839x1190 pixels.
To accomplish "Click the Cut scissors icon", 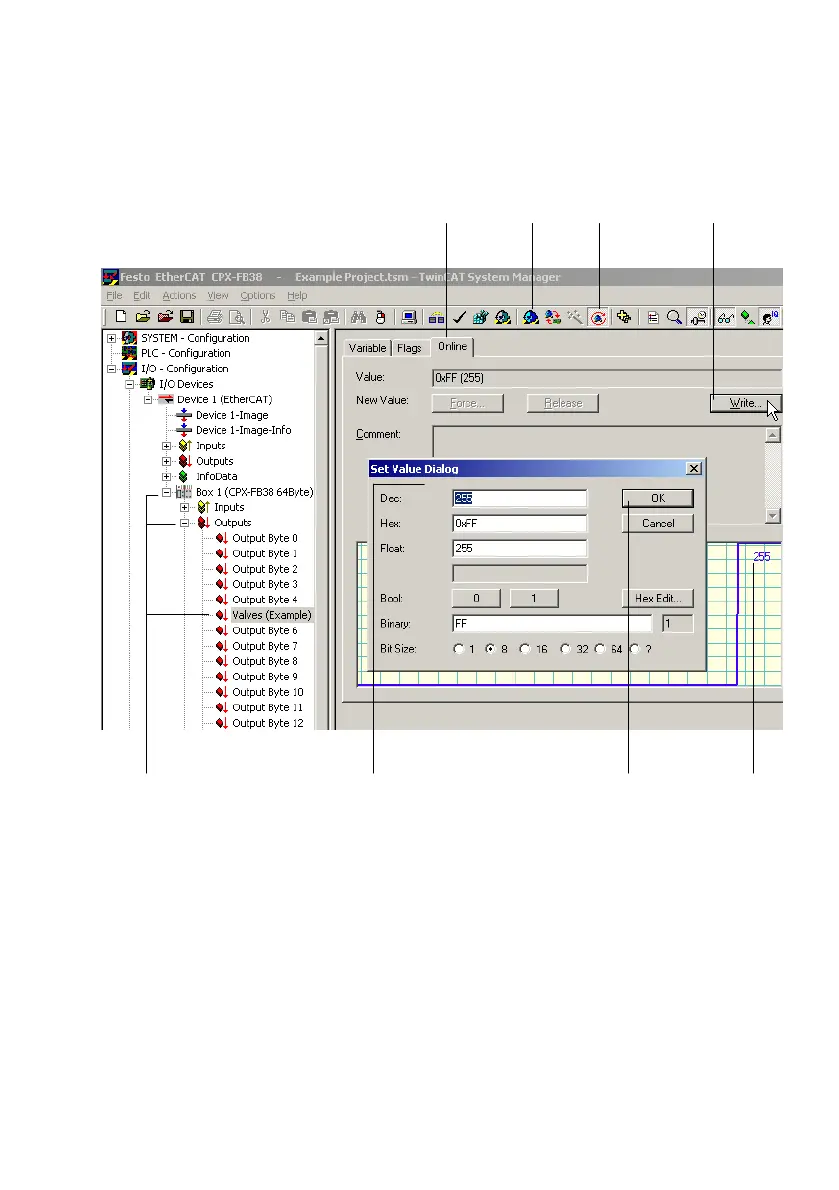I will (266, 317).
